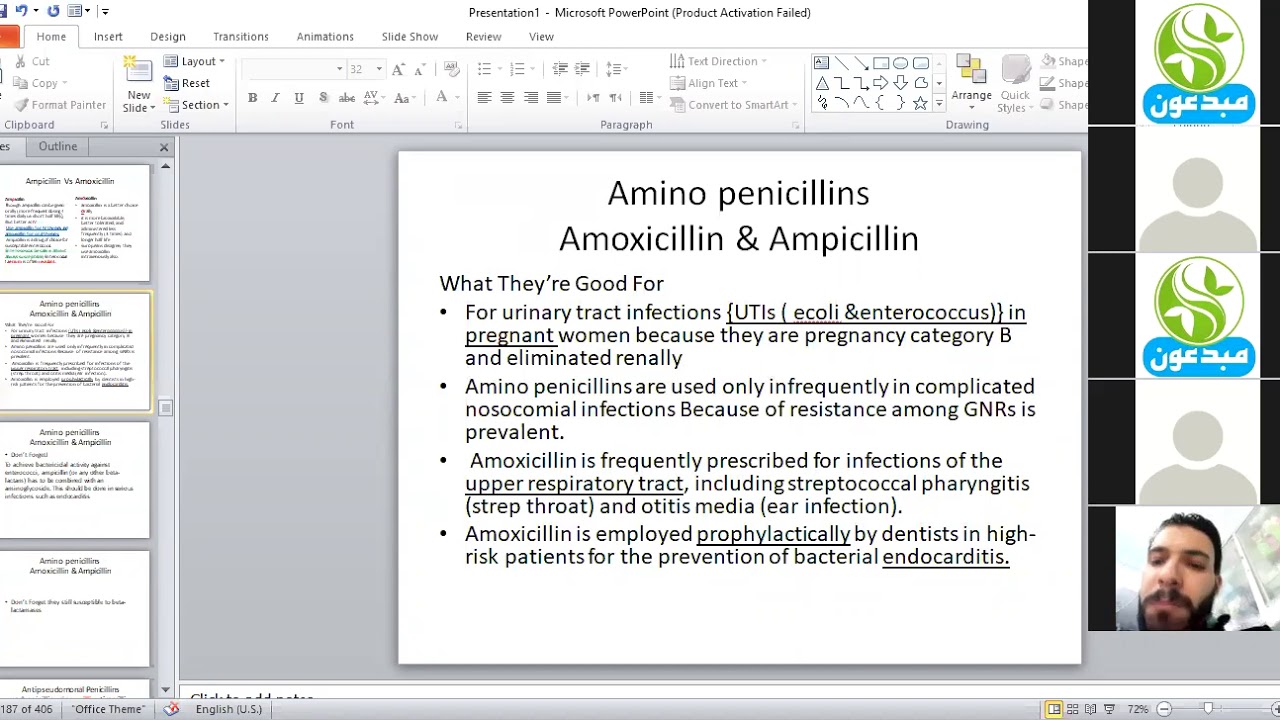This screenshot has height=720, width=1280.
Task: Click the English (U.S.) language indicator
Action: click(229, 709)
